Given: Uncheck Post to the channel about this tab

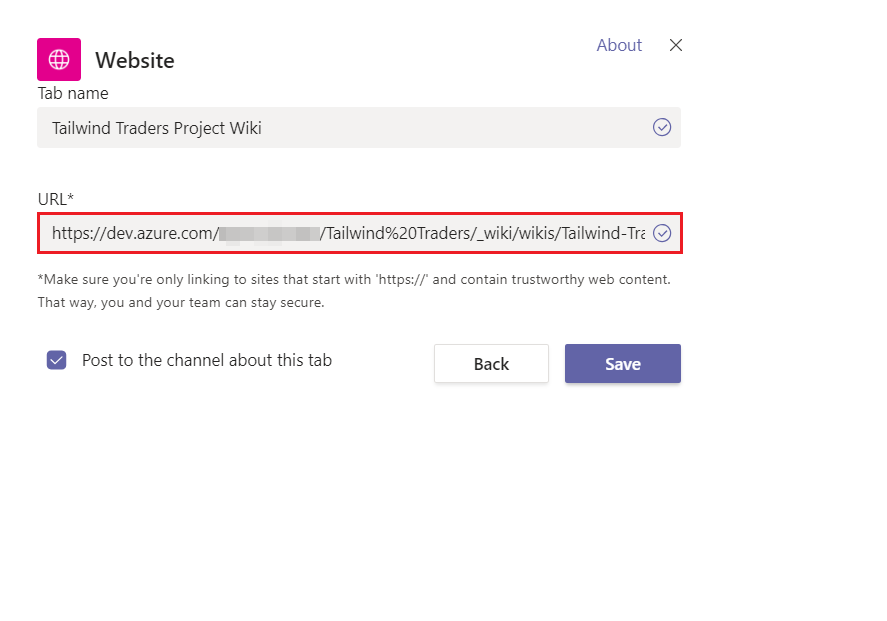Looking at the screenshot, I should click(57, 360).
